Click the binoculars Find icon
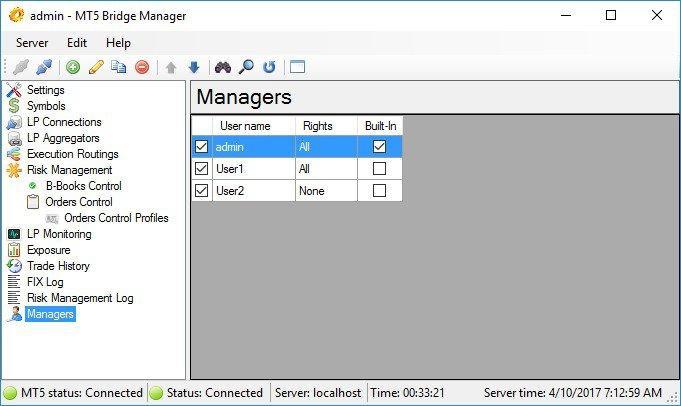681x406 pixels. [x=222, y=67]
